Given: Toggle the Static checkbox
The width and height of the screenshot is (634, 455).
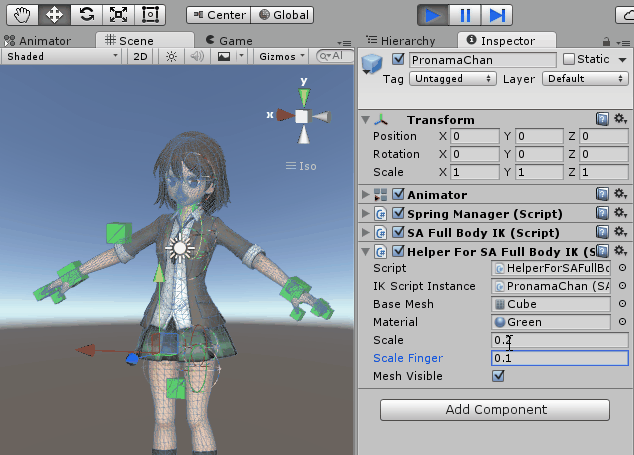Looking at the screenshot, I should 568,59.
